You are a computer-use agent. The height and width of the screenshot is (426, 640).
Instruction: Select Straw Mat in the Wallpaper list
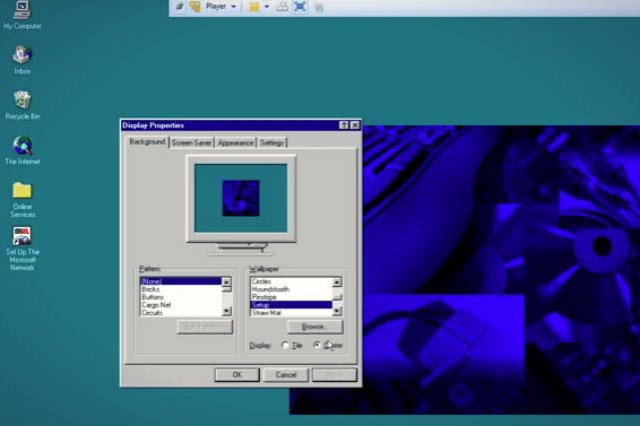click(291, 313)
